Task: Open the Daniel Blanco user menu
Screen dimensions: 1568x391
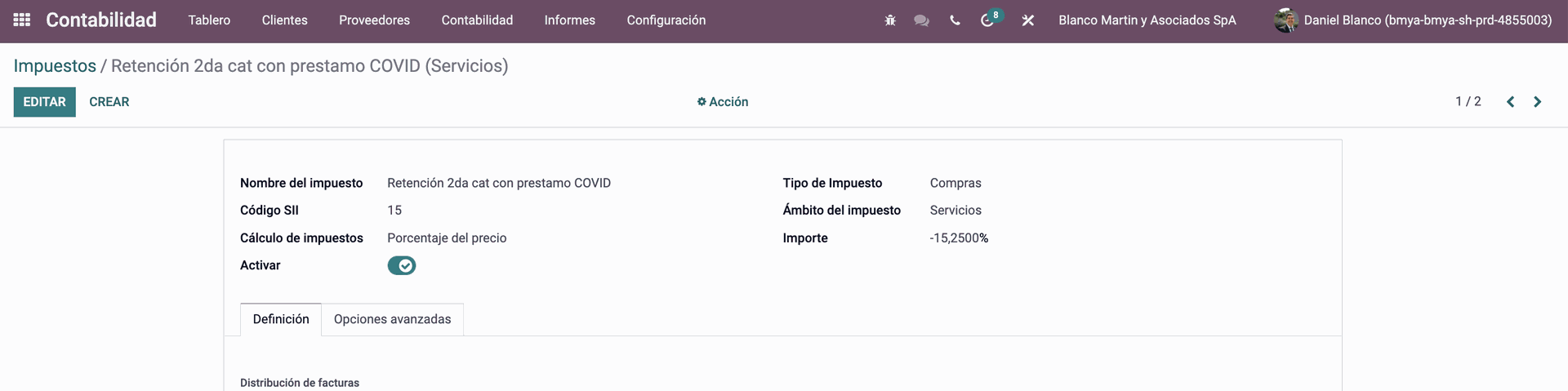Action: [1413, 20]
